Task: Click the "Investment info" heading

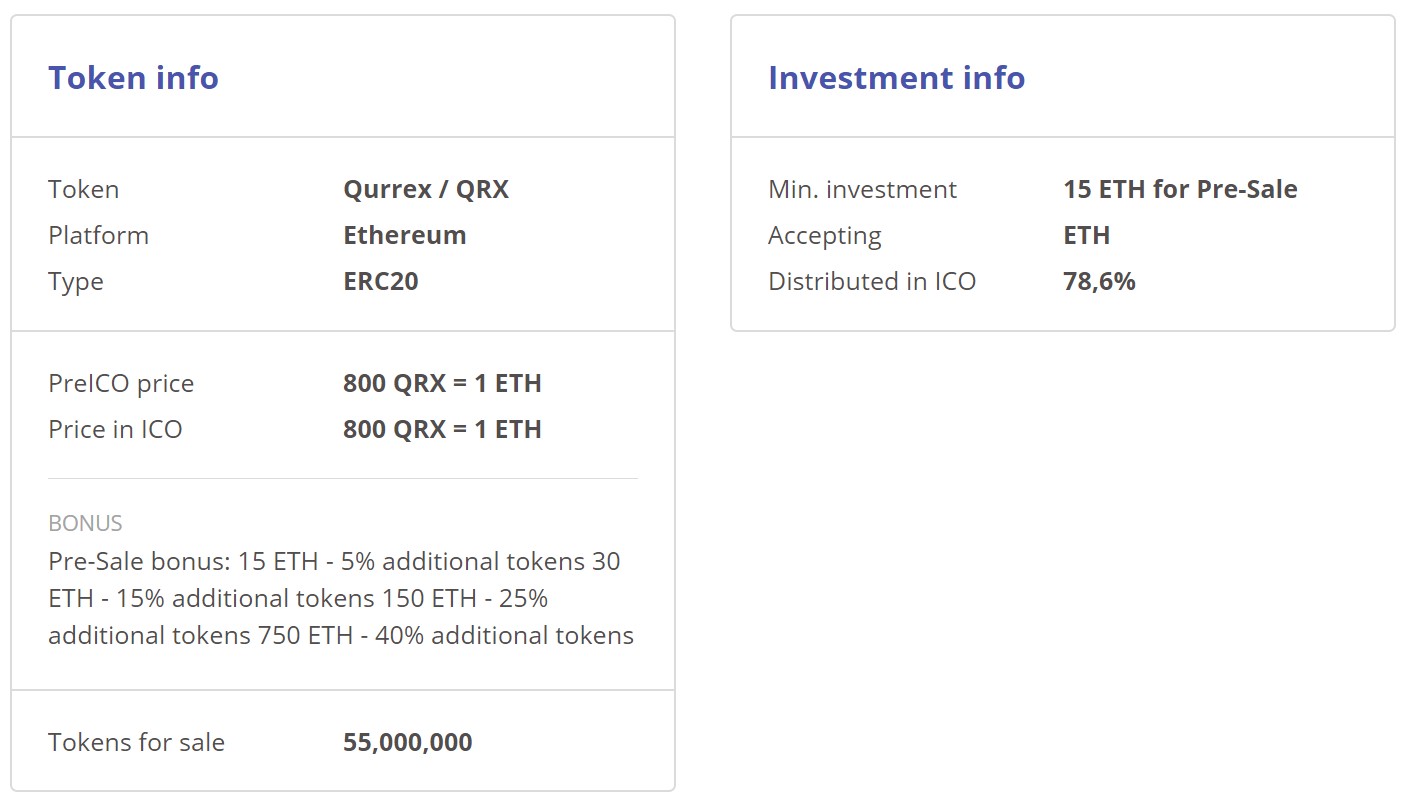Action: (x=896, y=78)
